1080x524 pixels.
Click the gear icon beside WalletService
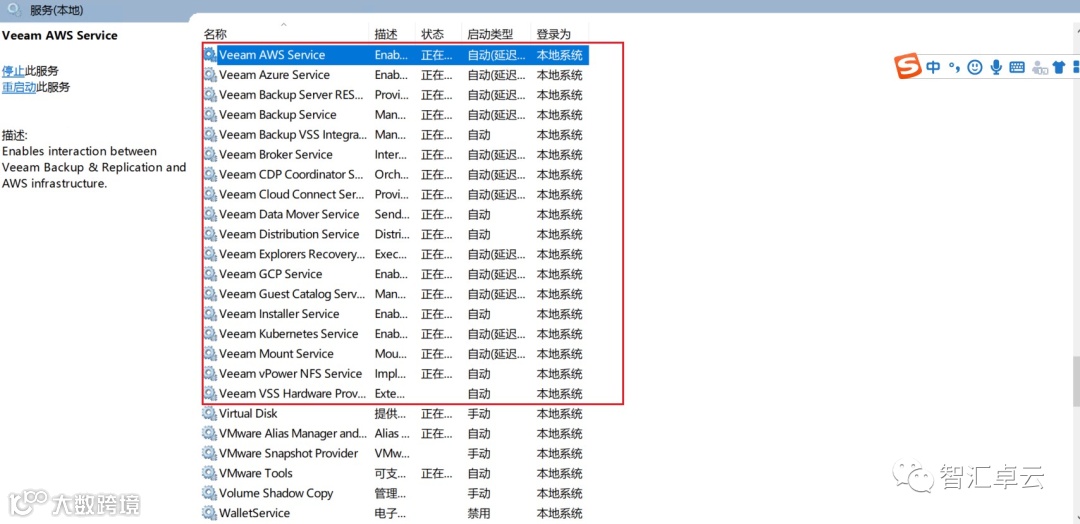pyautogui.click(x=209, y=514)
